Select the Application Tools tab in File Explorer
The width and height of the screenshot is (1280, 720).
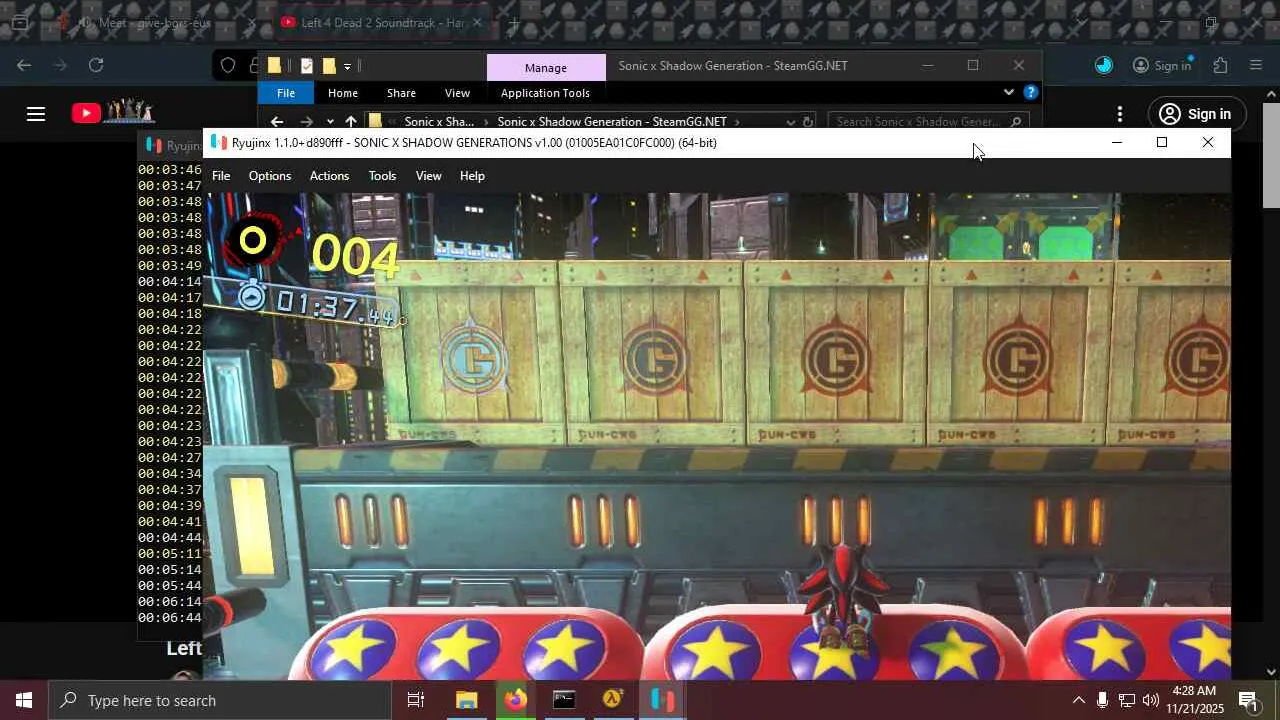pyautogui.click(x=545, y=93)
